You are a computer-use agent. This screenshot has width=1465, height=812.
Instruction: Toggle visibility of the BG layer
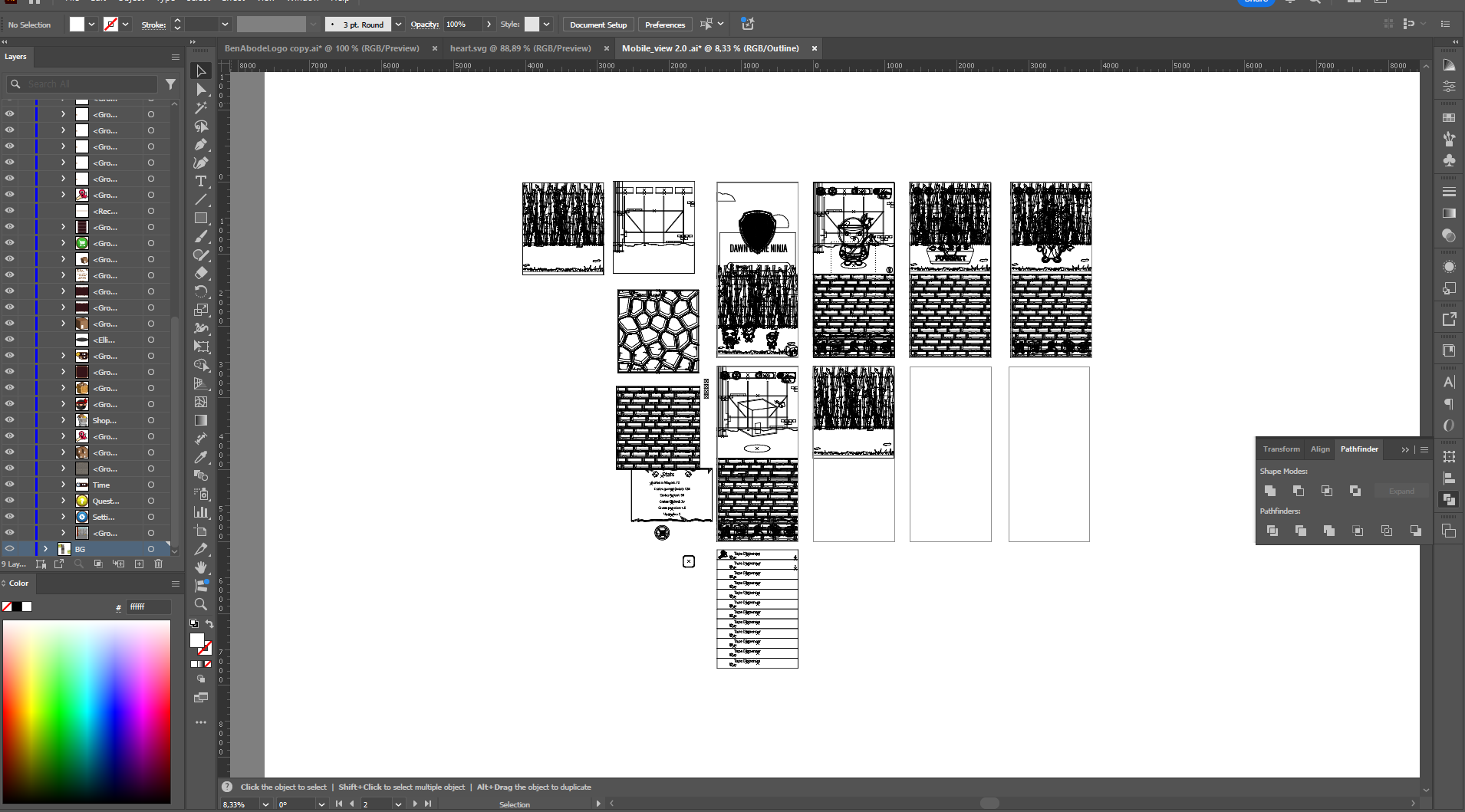[10, 549]
